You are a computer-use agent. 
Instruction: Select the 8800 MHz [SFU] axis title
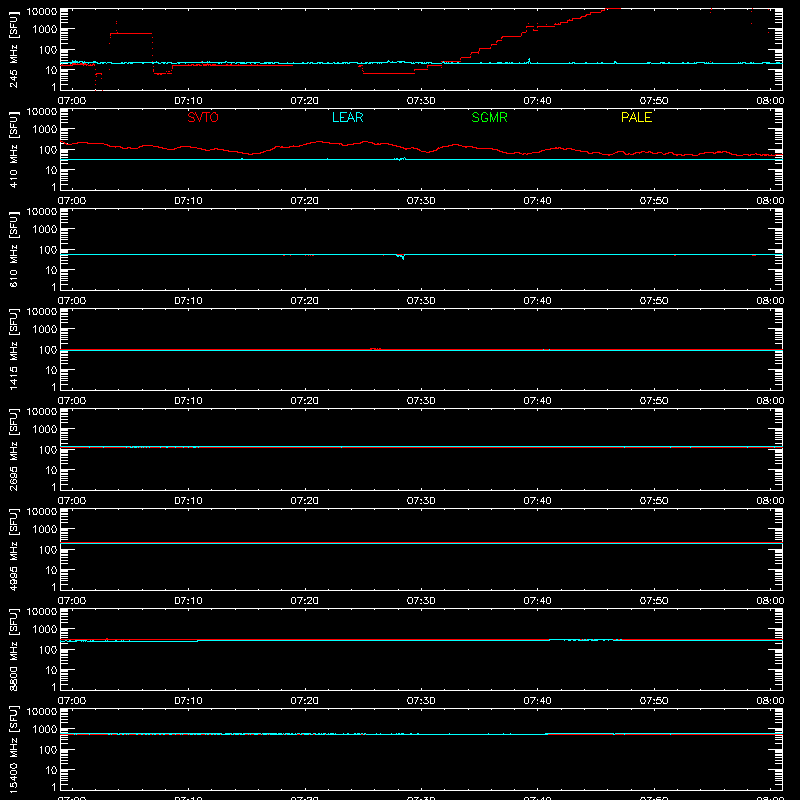[14, 649]
